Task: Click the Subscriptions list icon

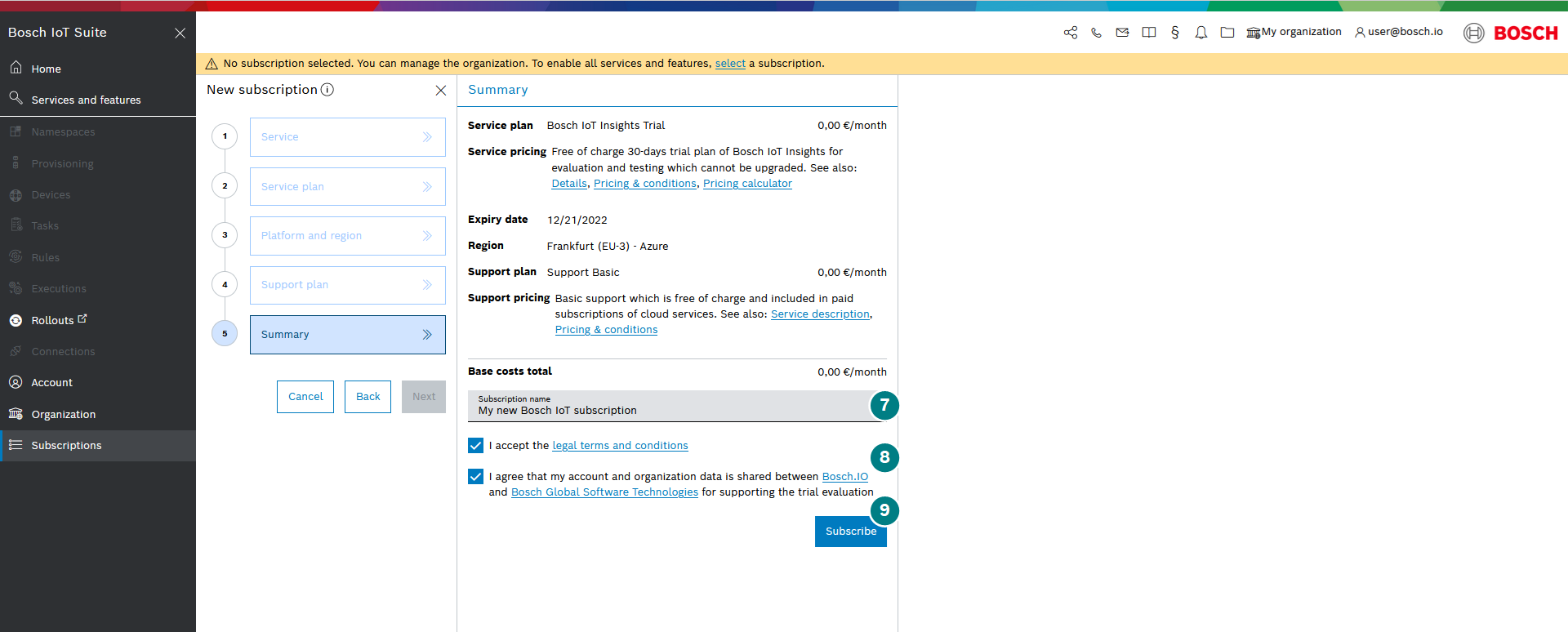Action: pos(16,445)
